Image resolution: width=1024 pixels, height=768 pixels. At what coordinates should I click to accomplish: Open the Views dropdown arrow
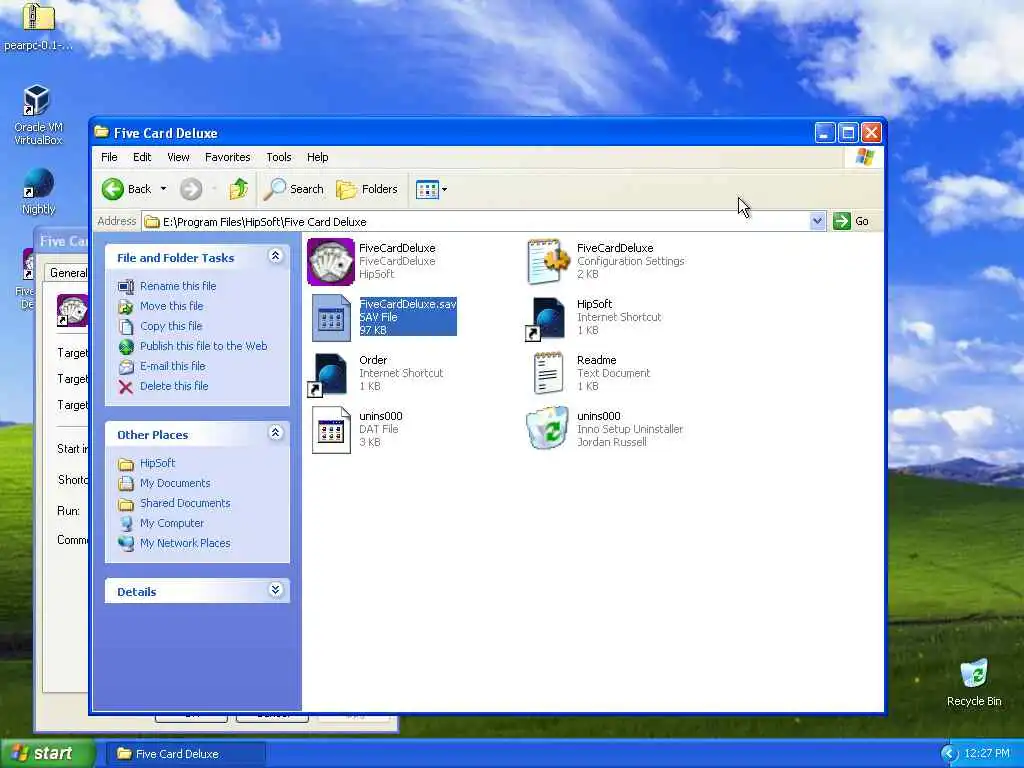[x=444, y=190]
